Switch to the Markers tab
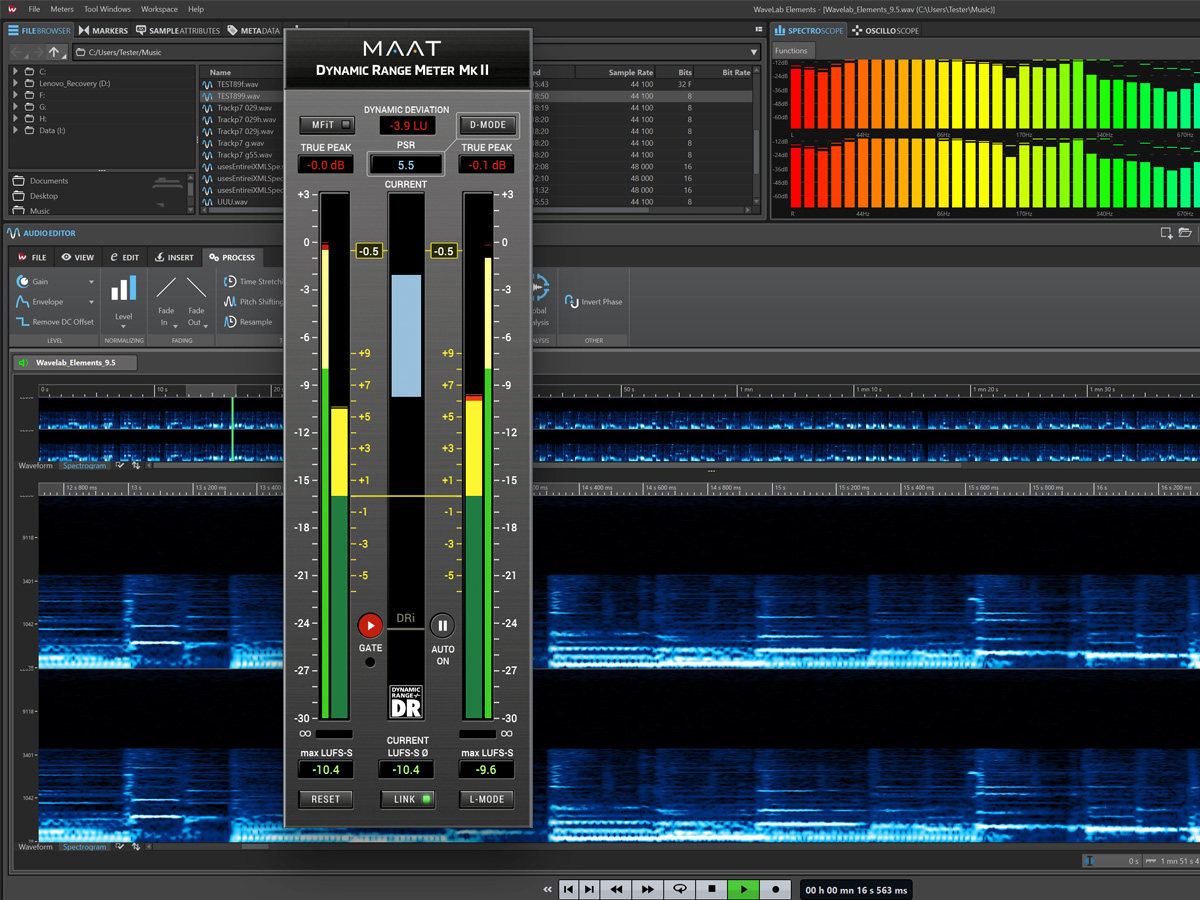 click(104, 31)
